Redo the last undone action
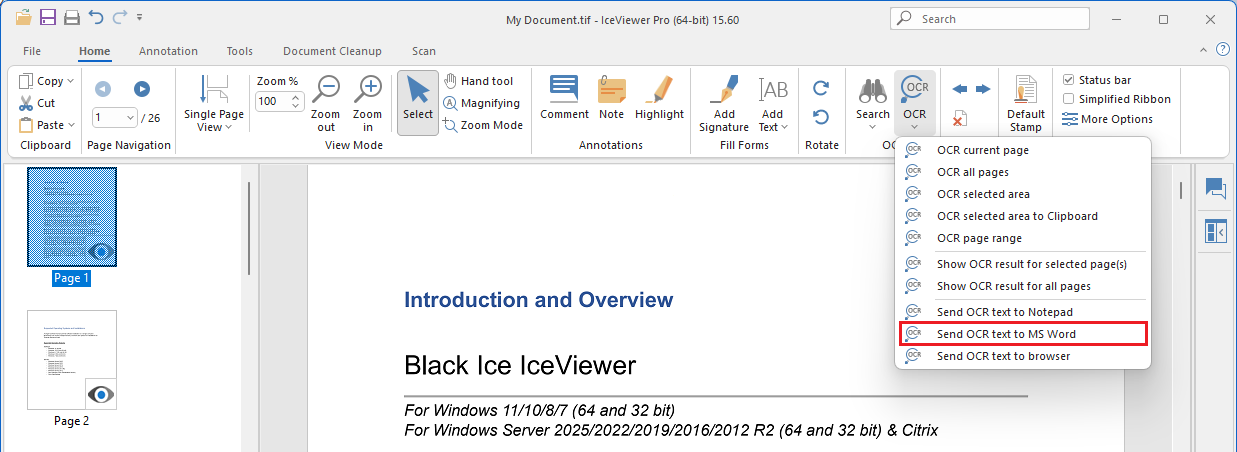The width and height of the screenshot is (1237, 452). click(x=120, y=18)
